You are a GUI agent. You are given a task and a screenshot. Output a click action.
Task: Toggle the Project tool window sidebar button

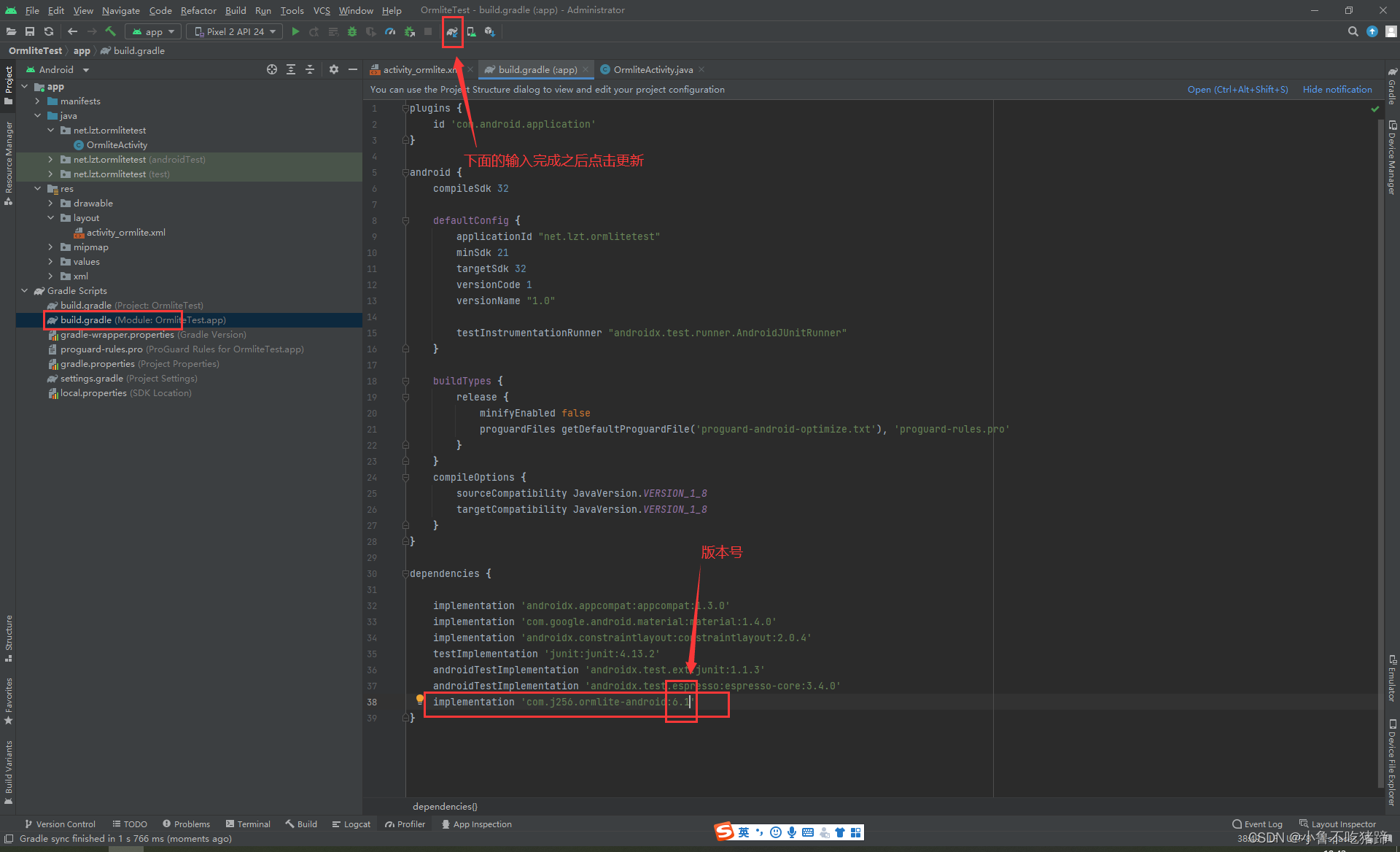click(x=9, y=85)
